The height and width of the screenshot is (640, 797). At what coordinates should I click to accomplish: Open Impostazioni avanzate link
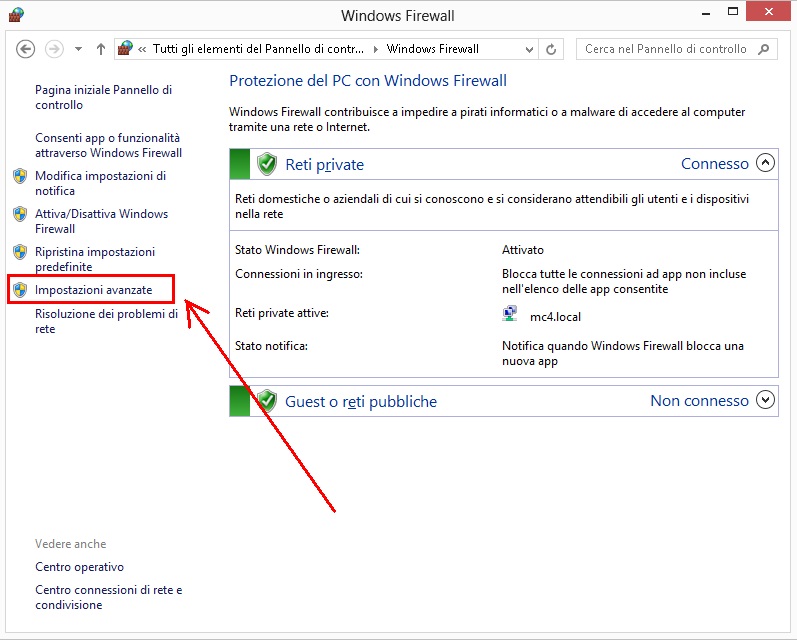click(93, 290)
